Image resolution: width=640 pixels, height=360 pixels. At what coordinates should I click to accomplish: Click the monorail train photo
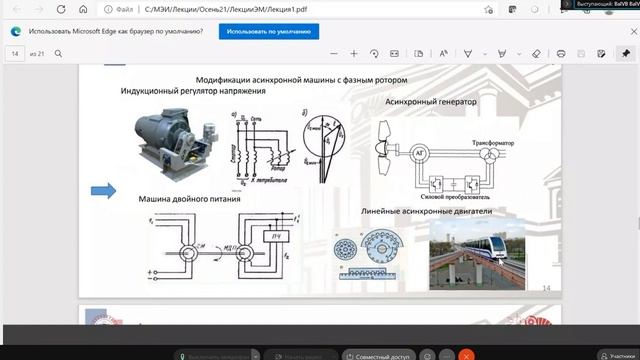(x=477, y=254)
